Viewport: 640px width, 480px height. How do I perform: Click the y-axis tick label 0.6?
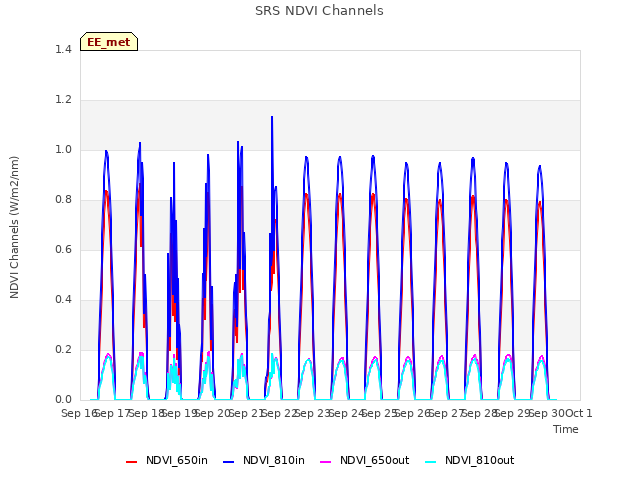click(x=63, y=250)
